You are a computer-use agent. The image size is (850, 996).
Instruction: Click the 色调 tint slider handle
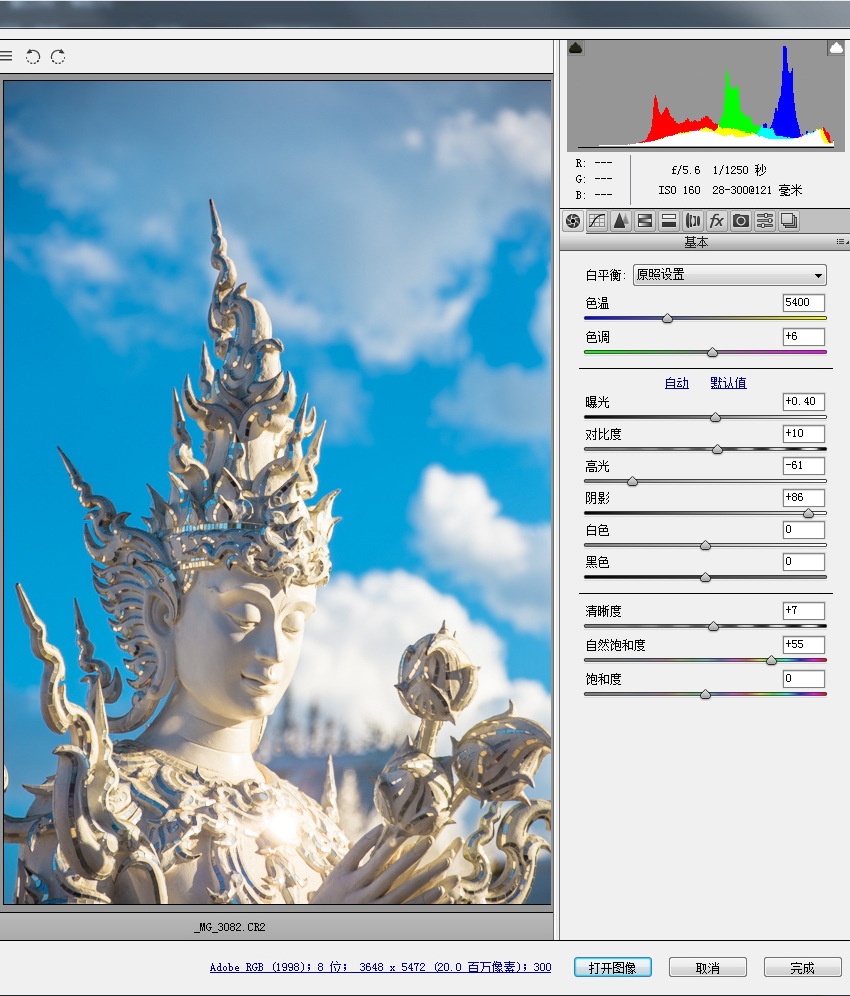pos(712,352)
